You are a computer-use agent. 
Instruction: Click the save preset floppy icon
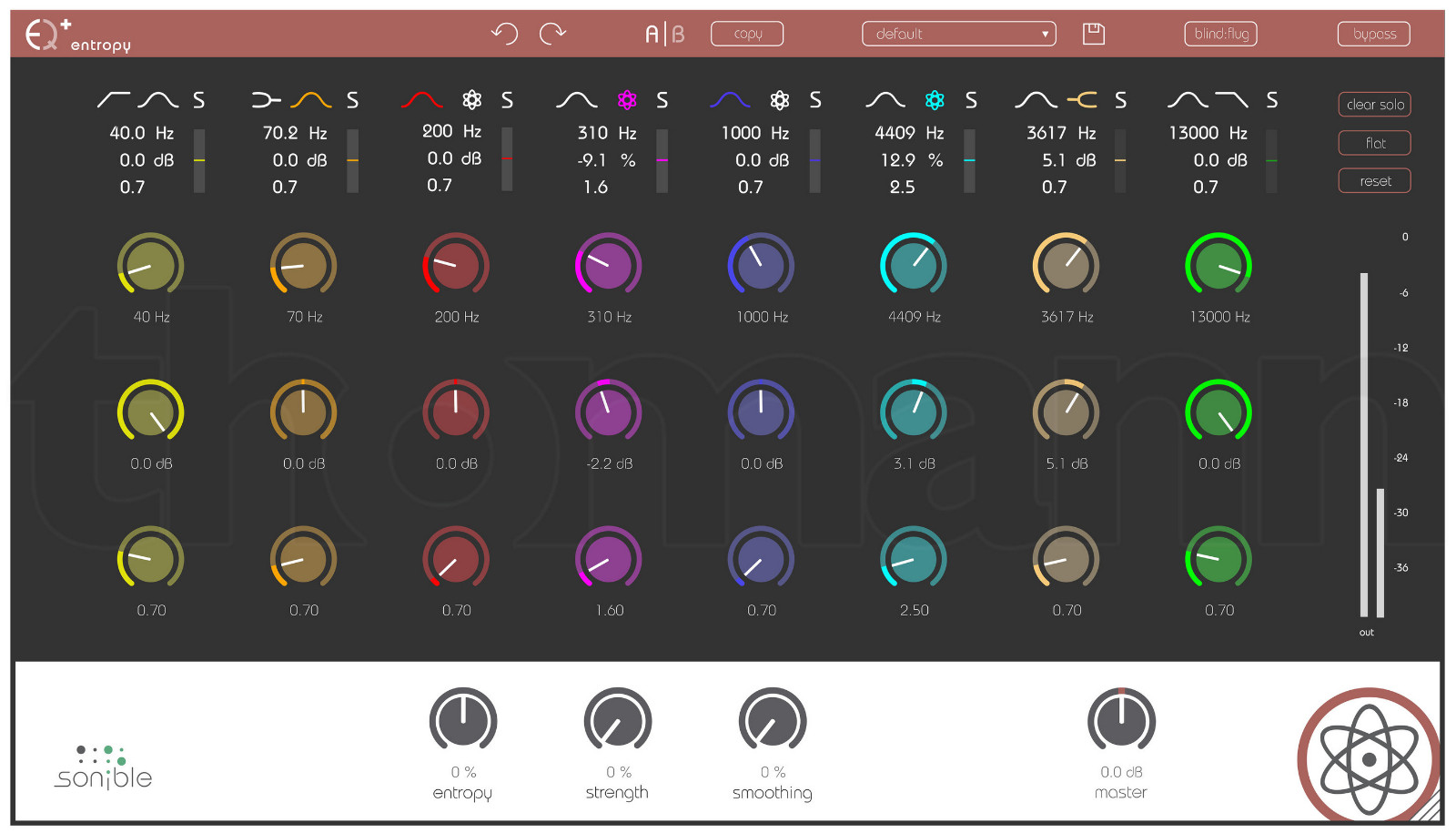tap(1093, 34)
